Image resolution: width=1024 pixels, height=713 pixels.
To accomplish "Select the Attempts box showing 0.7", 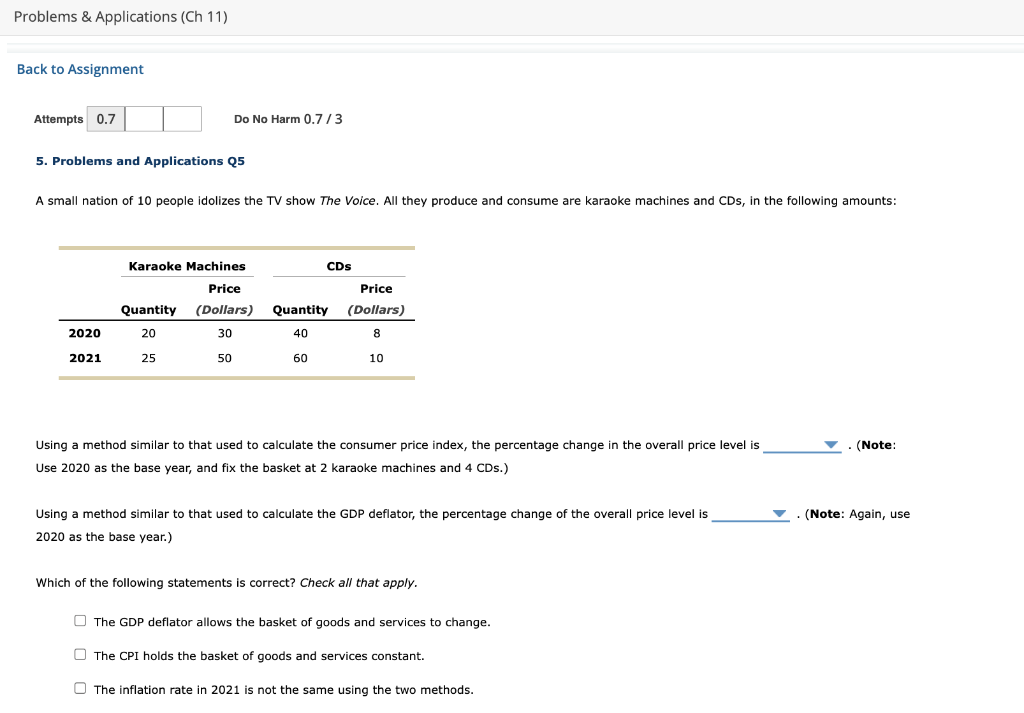I will tap(105, 118).
